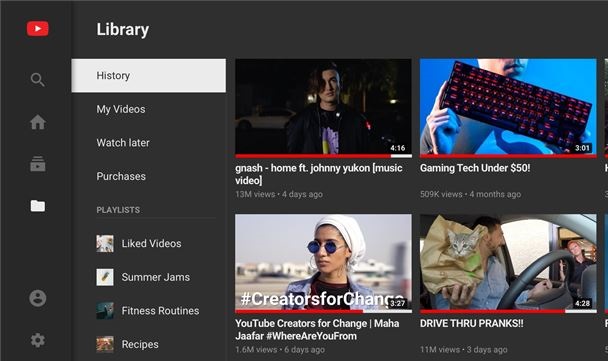The height and width of the screenshot is (361, 608).
Task: Click watch progress bar under DRIVE THRU PRANKS
Action: (508, 311)
